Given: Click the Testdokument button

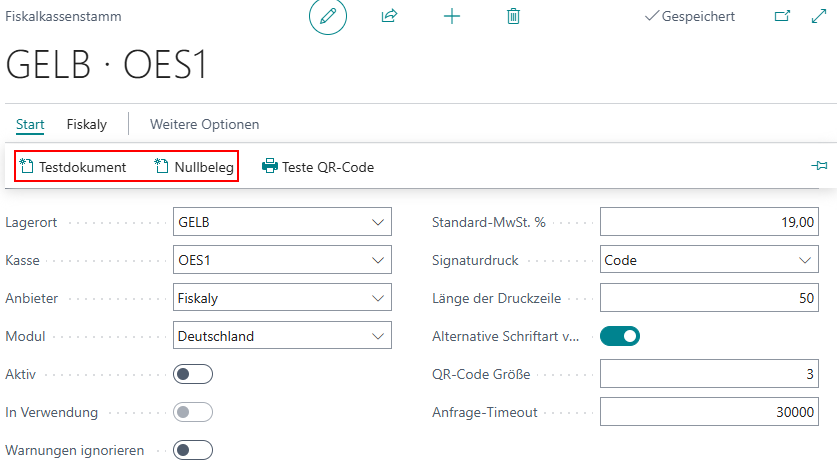Looking at the screenshot, I should click(73, 167).
